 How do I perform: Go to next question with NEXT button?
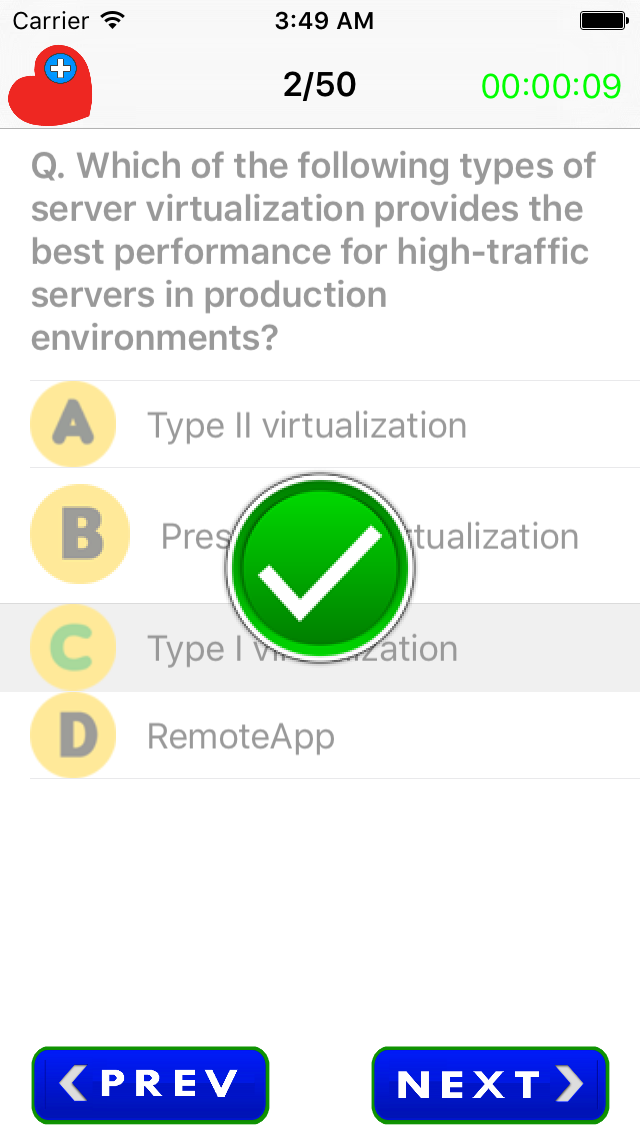[x=490, y=1085]
